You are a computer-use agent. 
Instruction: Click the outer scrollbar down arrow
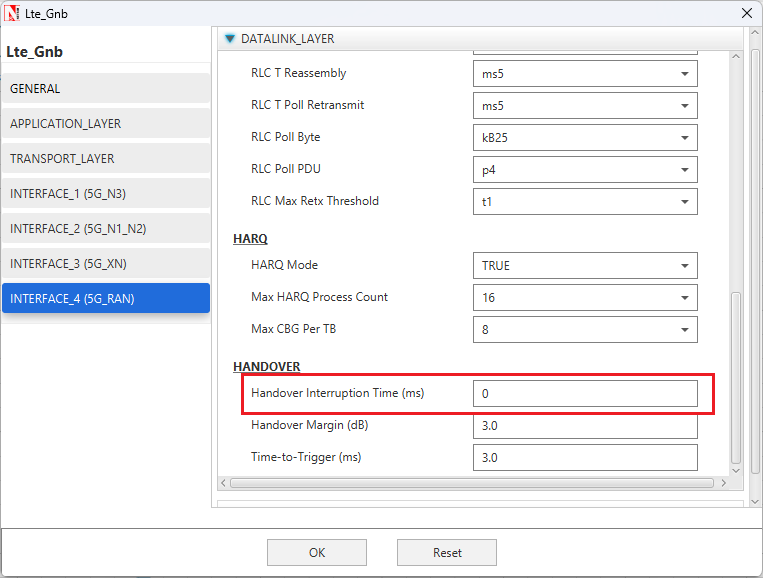755,502
